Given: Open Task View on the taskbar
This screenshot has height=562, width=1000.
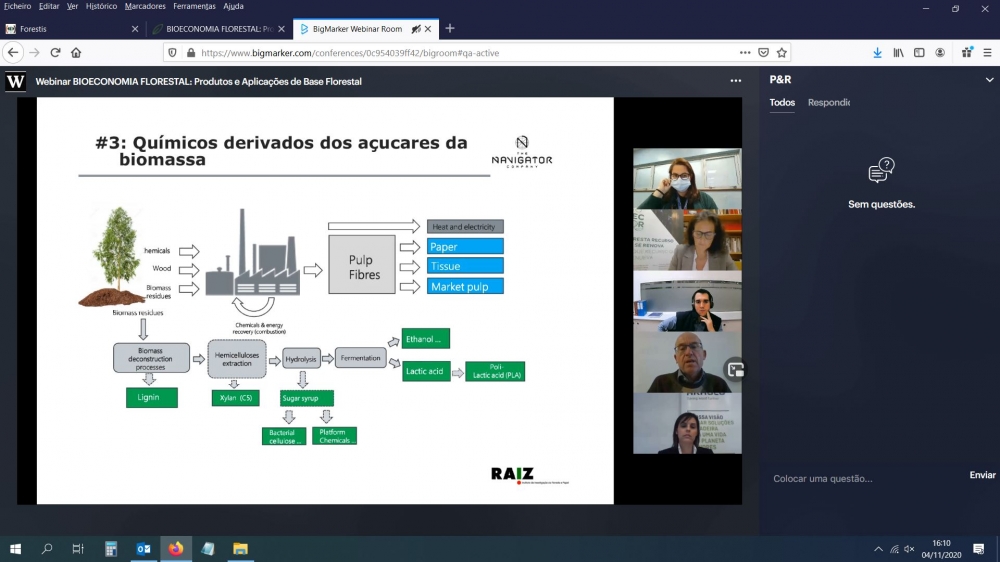Looking at the screenshot, I should [78, 549].
